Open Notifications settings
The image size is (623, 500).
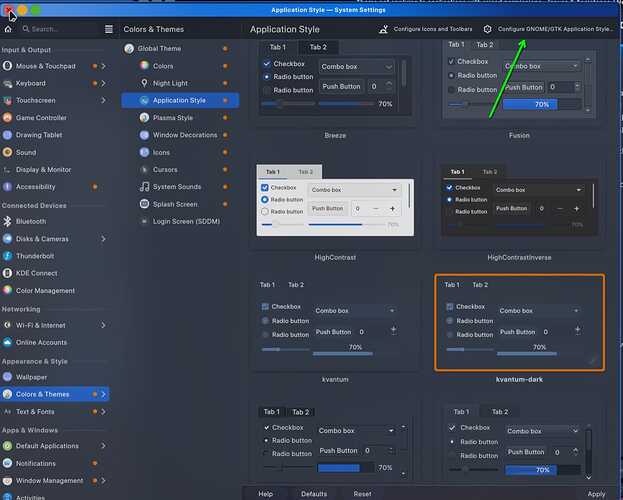point(54,463)
